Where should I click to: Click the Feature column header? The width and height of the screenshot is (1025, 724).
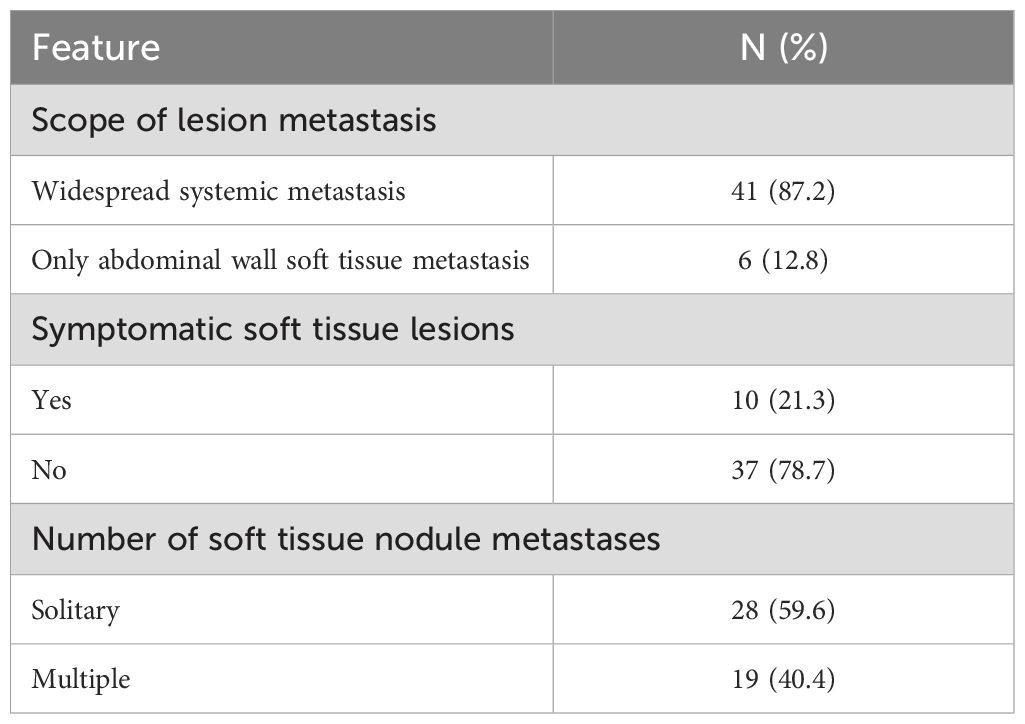[95, 48]
